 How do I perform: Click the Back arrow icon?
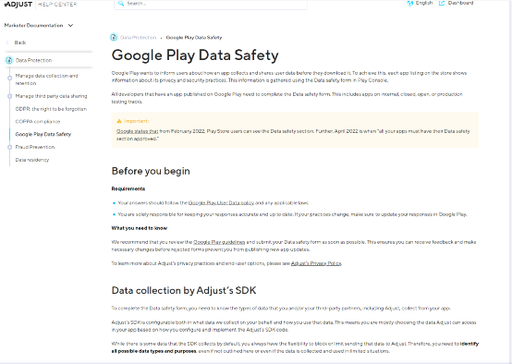tap(7, 43)
